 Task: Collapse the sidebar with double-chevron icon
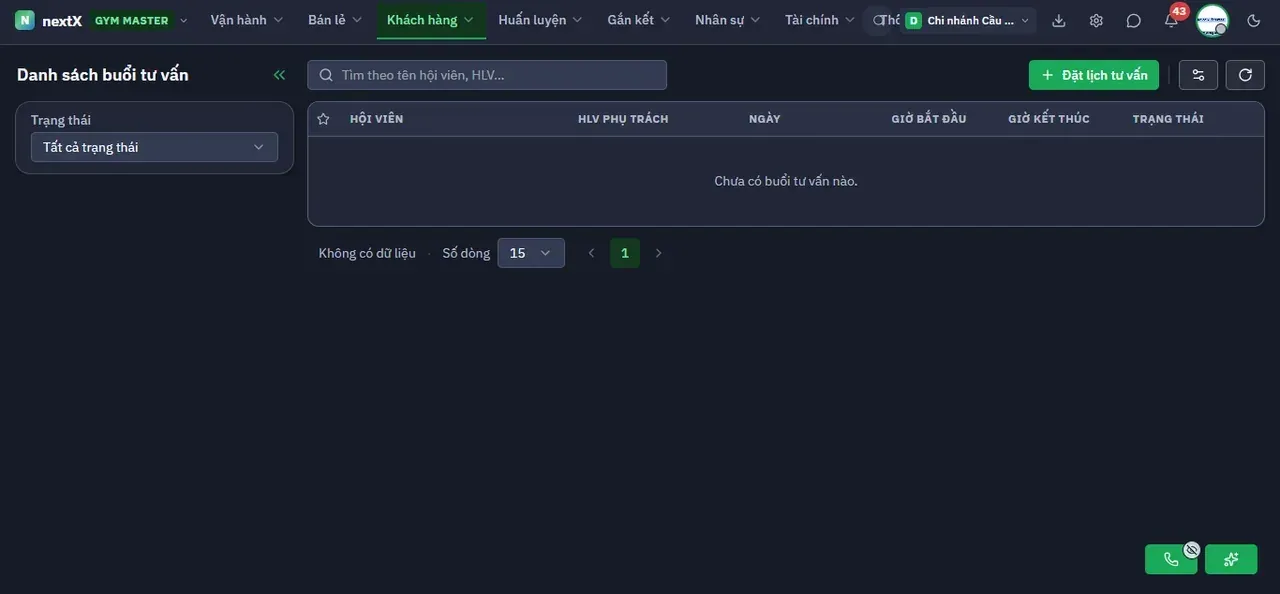click(x=279, y=75)
